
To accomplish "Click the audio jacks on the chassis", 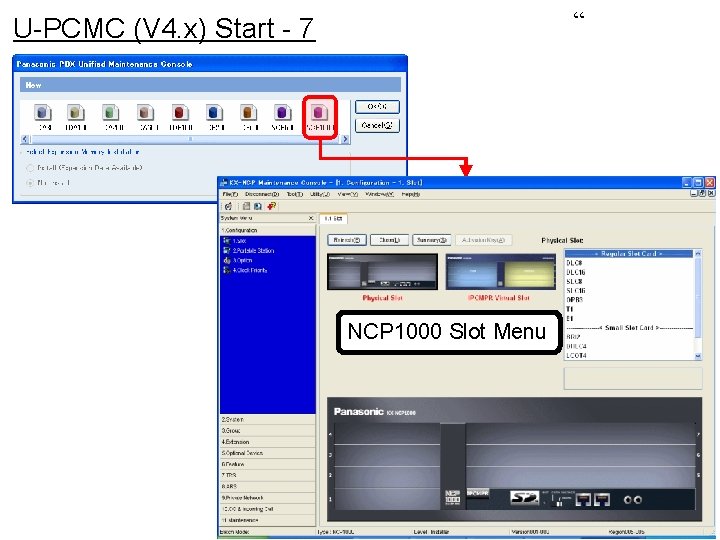I will (632, 500).
